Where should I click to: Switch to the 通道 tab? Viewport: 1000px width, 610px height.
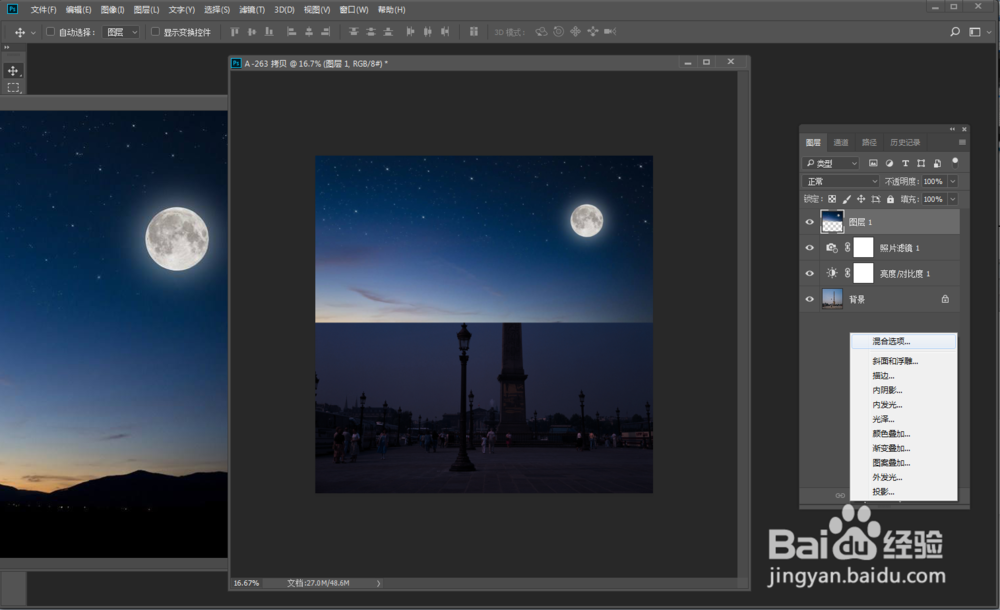click(841, 142)
